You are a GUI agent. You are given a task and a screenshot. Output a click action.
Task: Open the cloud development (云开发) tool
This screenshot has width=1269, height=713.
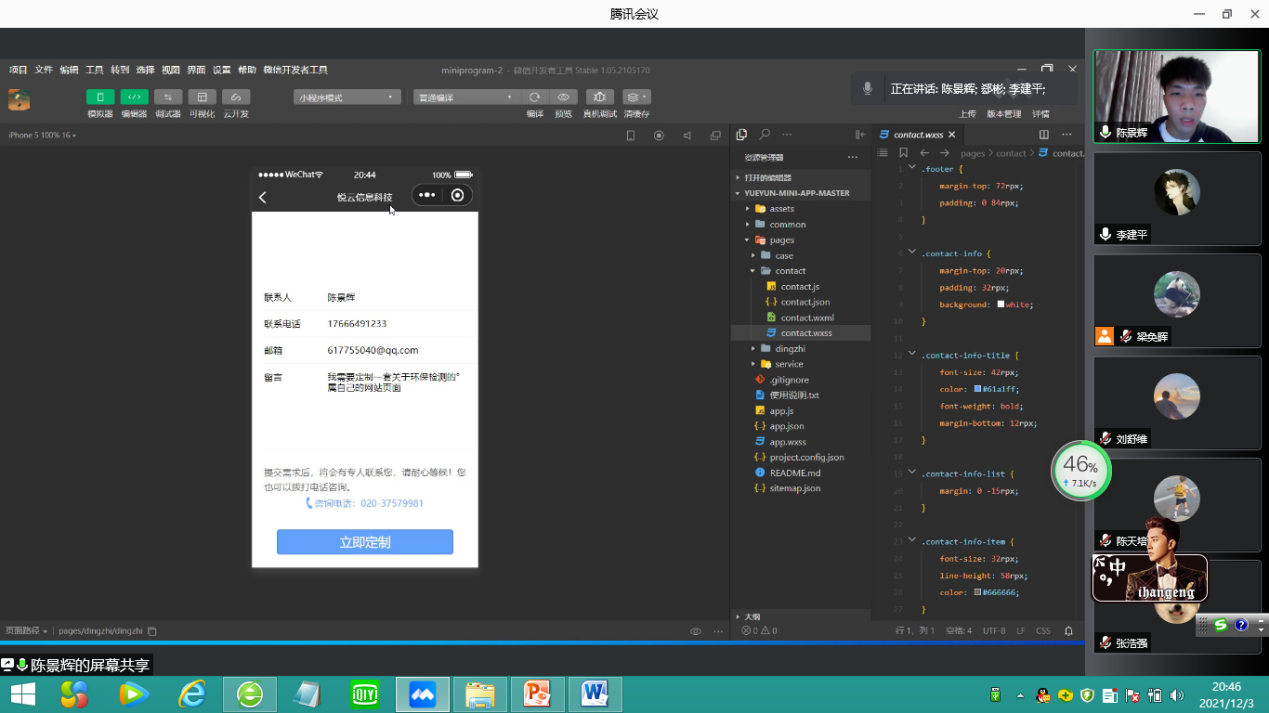(236, 97)
